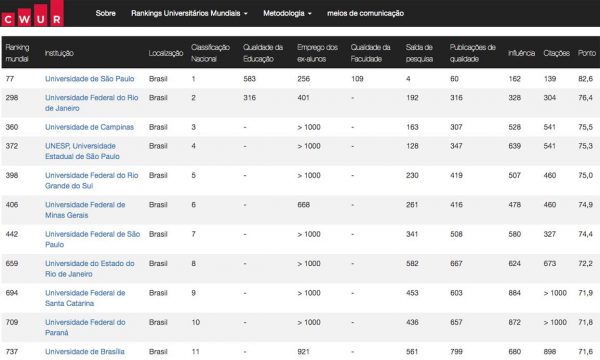Click the Instituição column header
The image size is (600, 360).
click(59, 53)
